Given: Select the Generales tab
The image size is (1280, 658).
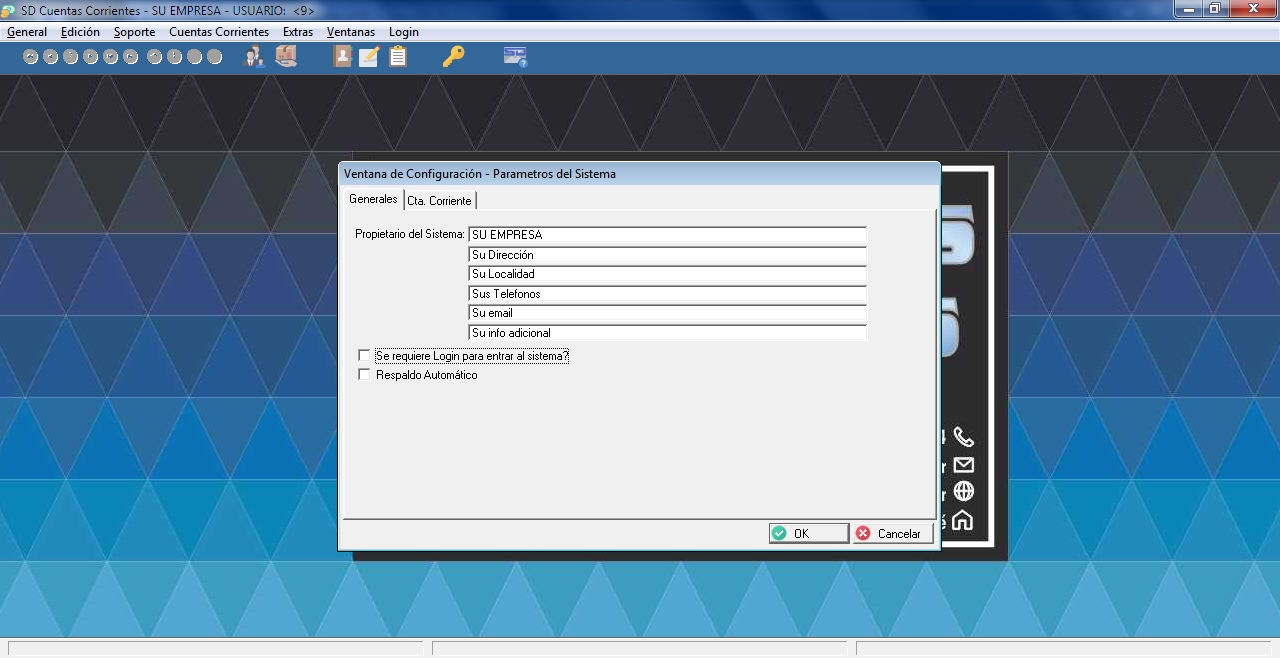Looking at the screenshot, I should (373, 200).
